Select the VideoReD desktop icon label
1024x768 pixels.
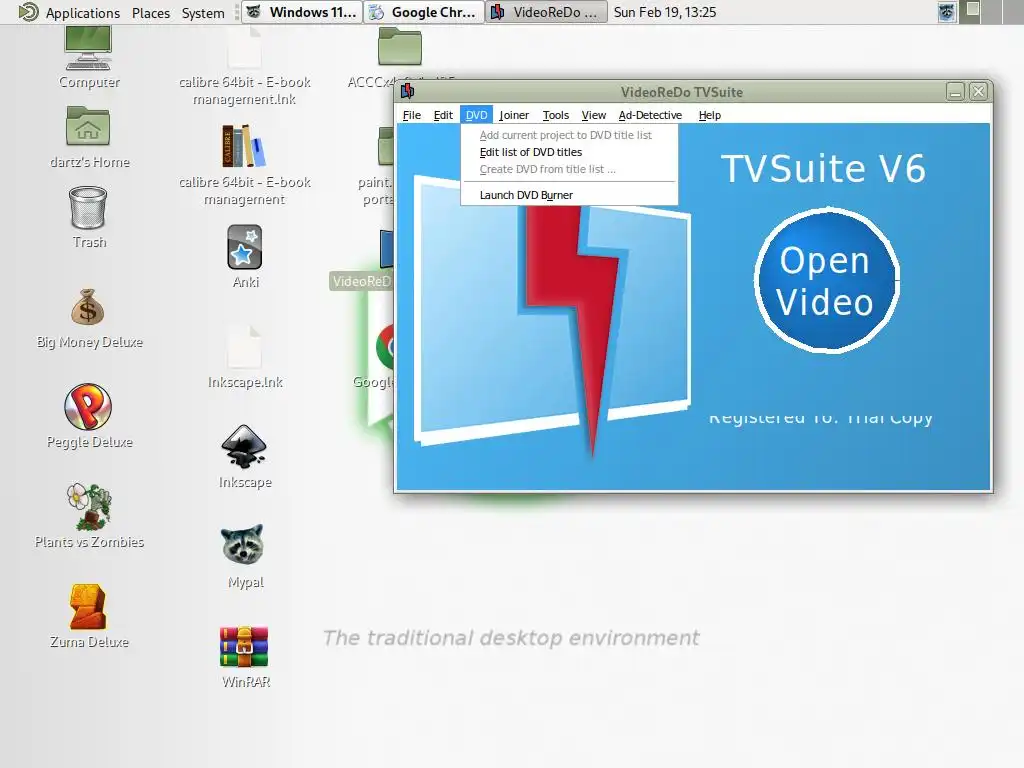[362, 281]
